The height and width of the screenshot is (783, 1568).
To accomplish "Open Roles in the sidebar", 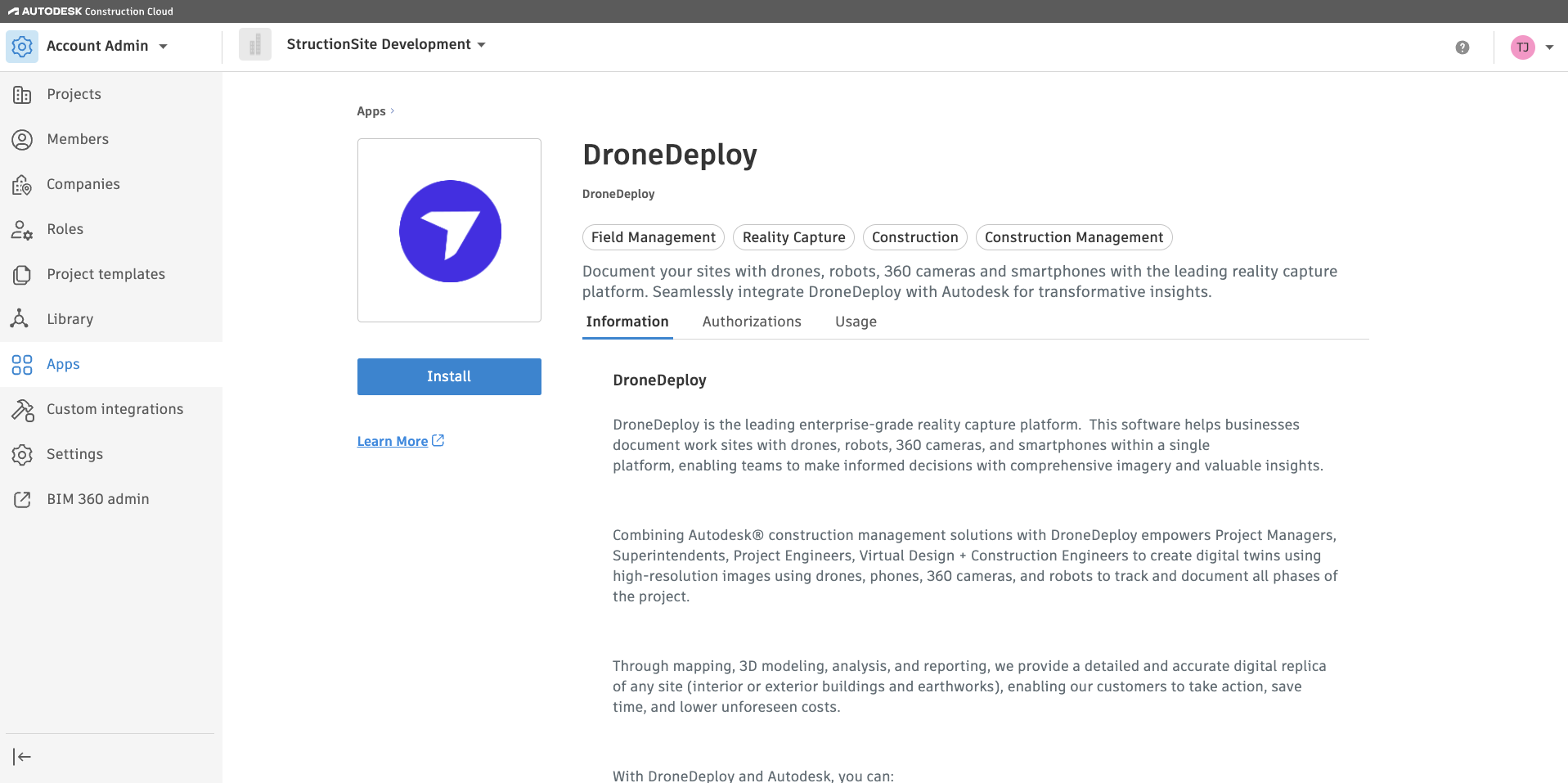I will pos(111,230).
